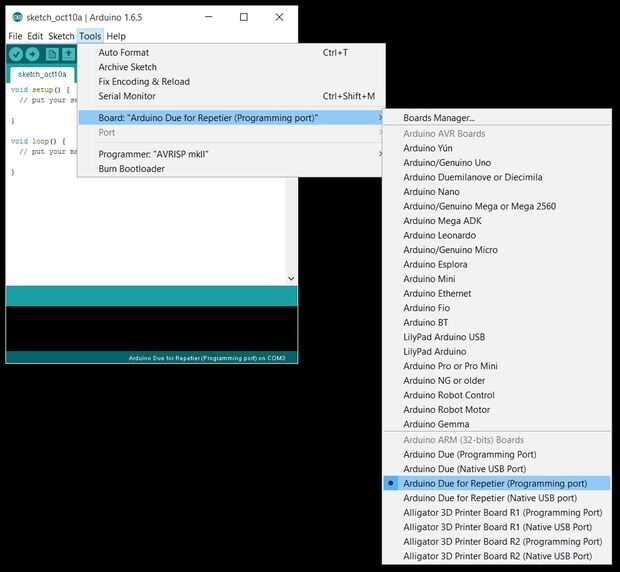
Task: Pick the plain LilyPad Arduino entry
Action: (x=497, y=351)
